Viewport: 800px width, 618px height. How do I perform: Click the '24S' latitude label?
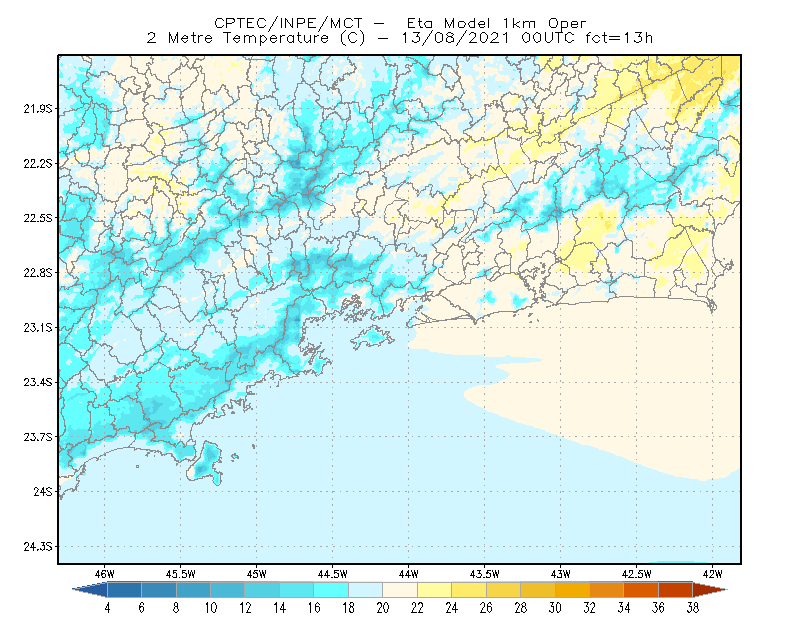pos(43,491)
